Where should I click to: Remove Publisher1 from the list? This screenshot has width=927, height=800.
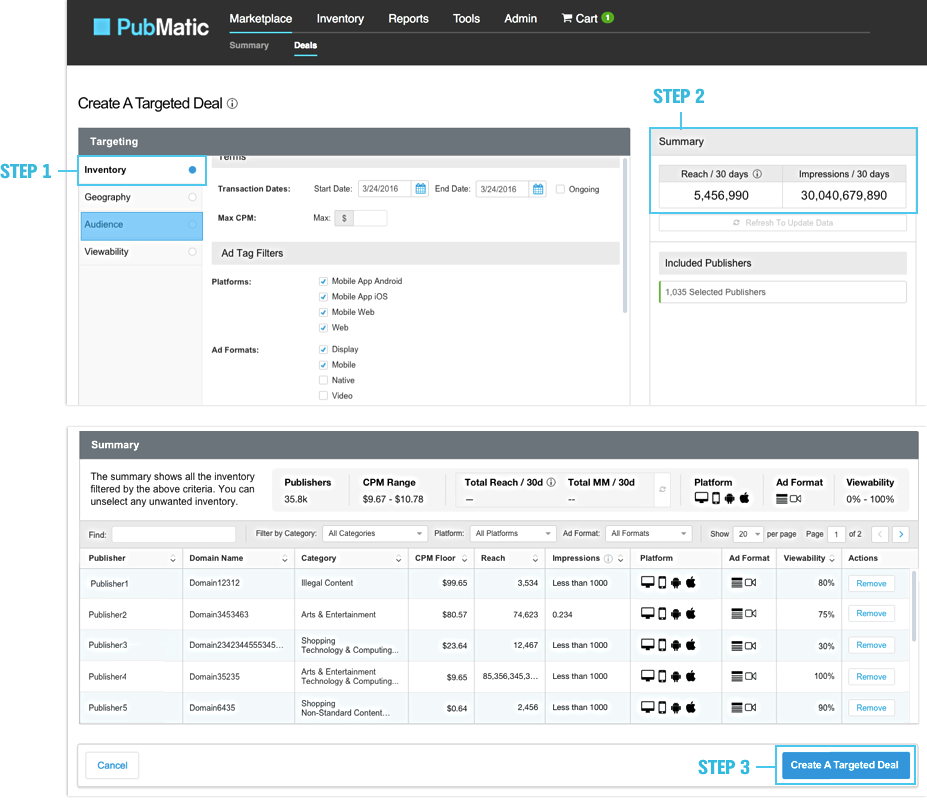(x=871, y=583)
